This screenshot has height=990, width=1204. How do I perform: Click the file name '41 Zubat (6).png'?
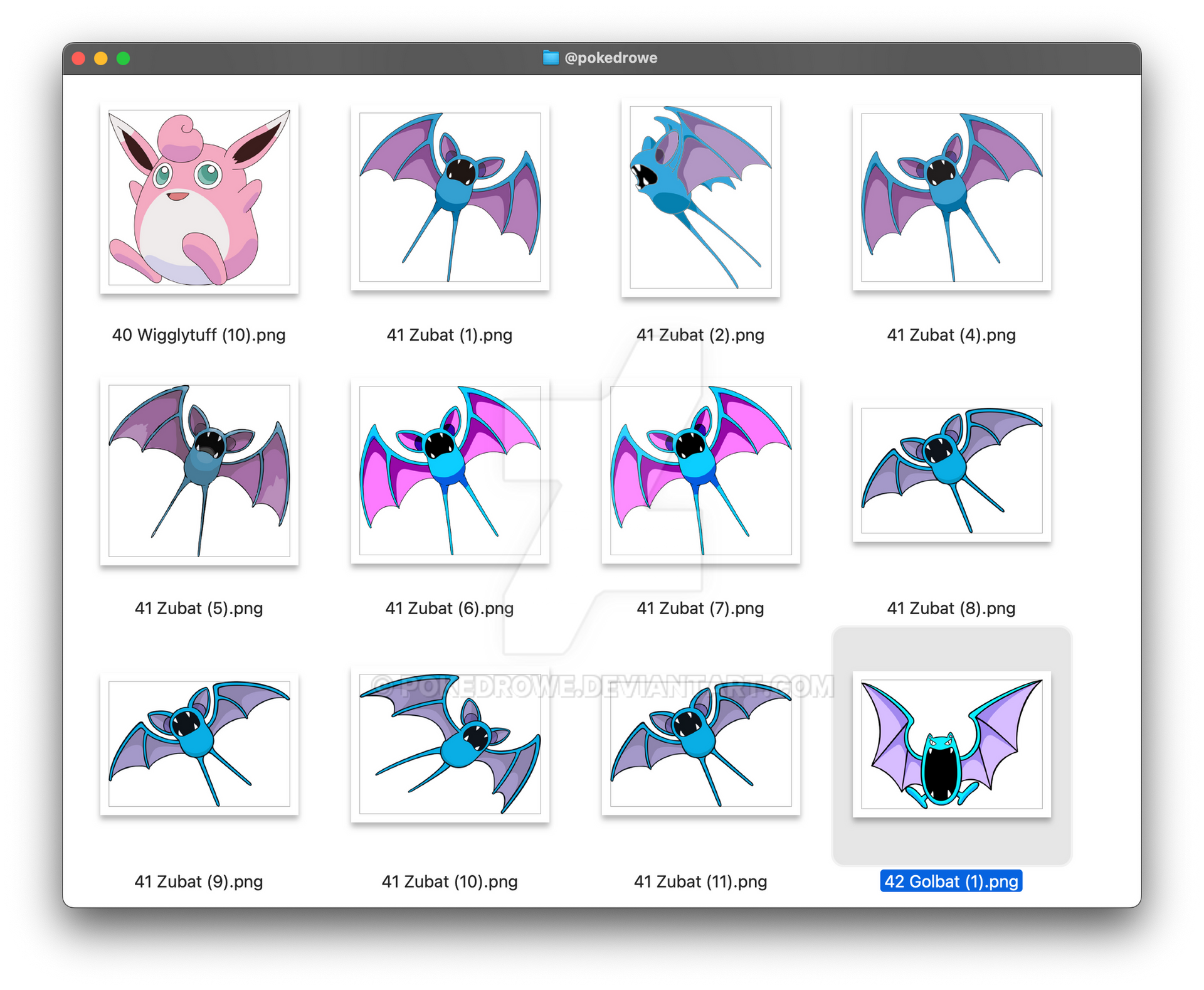point(450,608)
